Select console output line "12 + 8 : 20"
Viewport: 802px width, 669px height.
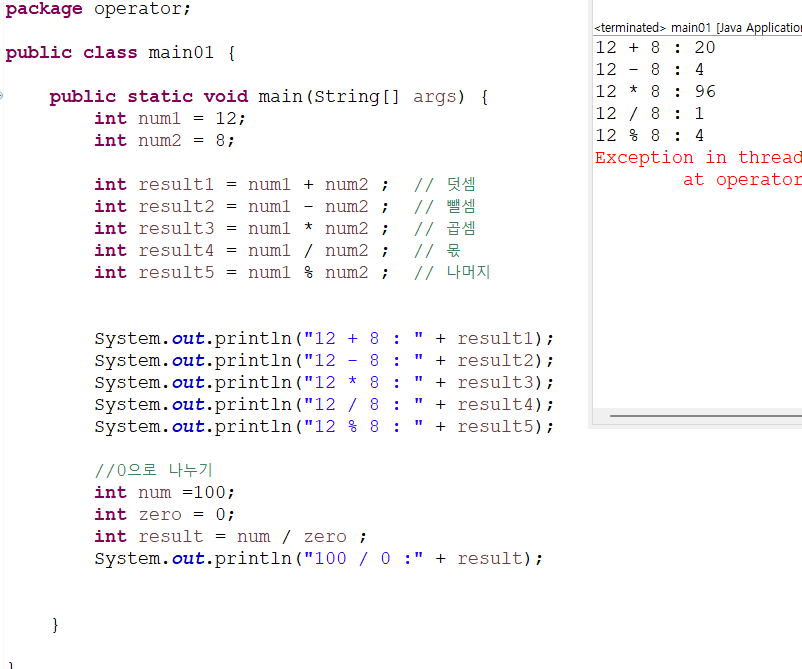point(655,48)
